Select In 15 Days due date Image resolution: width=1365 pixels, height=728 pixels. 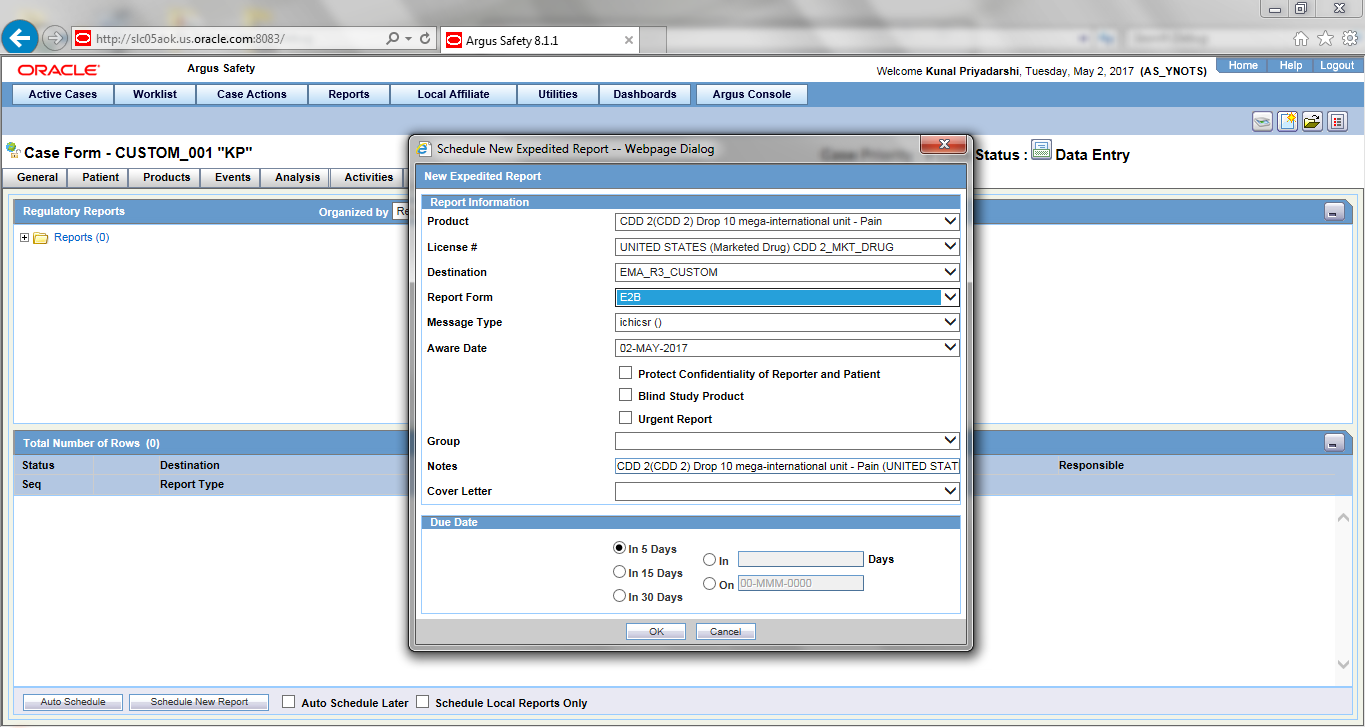coord(620,572)
